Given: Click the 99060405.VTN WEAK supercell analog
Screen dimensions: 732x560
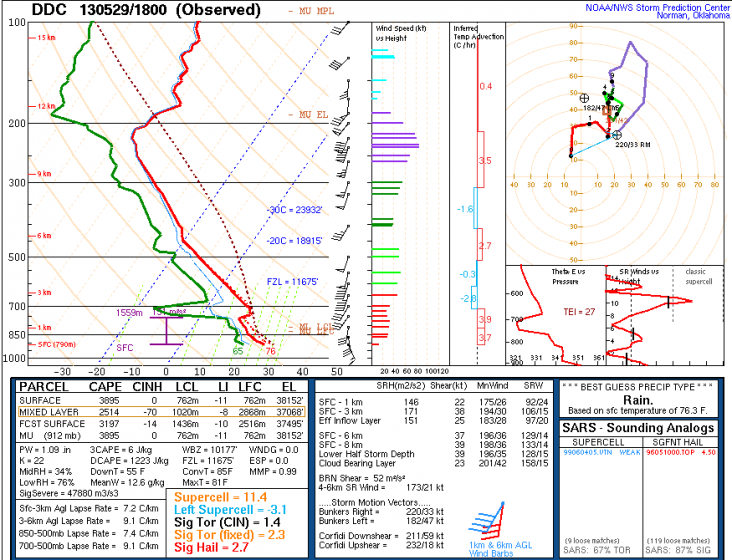Looking at the screenshot, I should tap(602, 453).
